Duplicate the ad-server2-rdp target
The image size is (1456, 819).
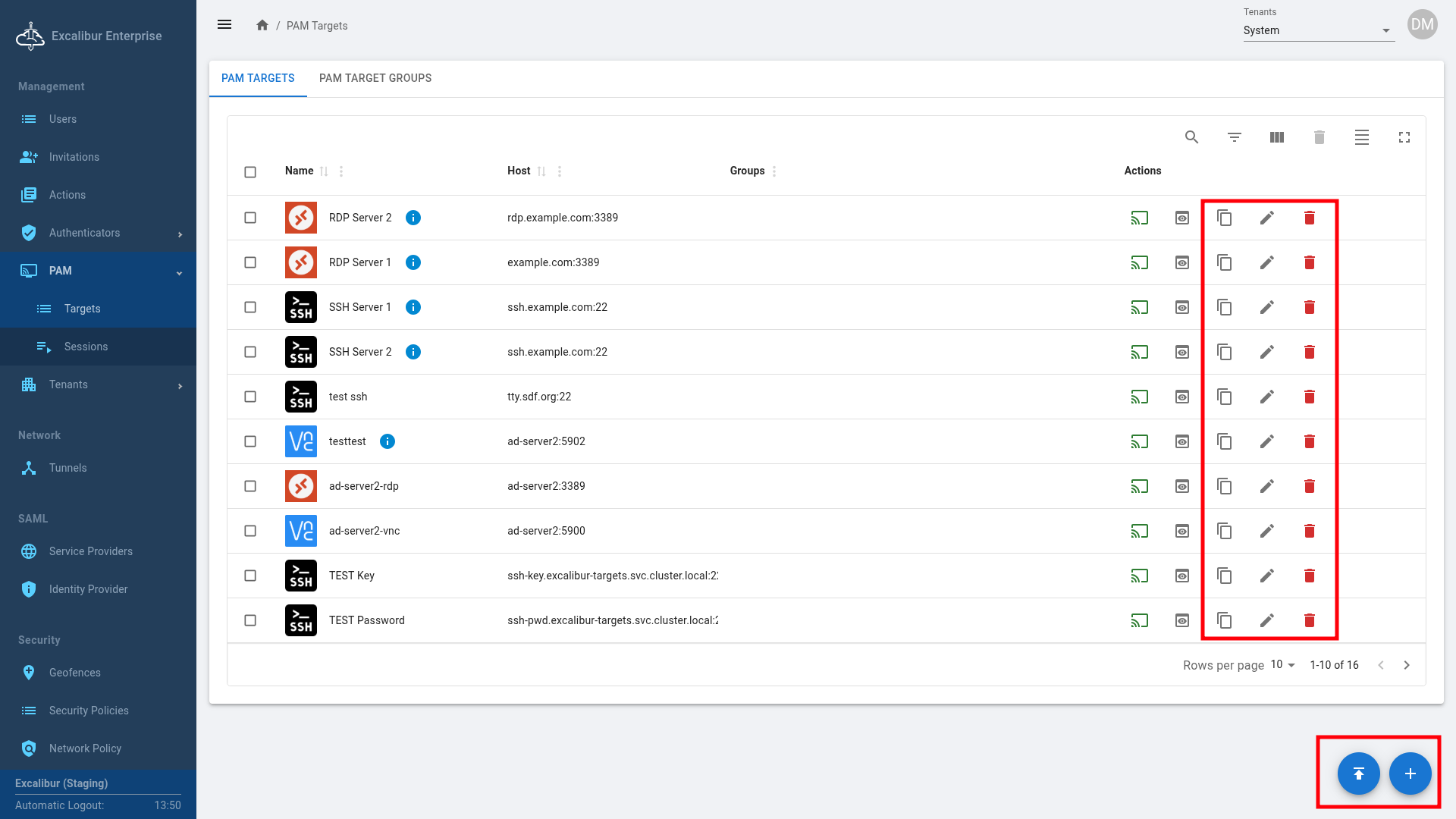[x=1224, y=486]
